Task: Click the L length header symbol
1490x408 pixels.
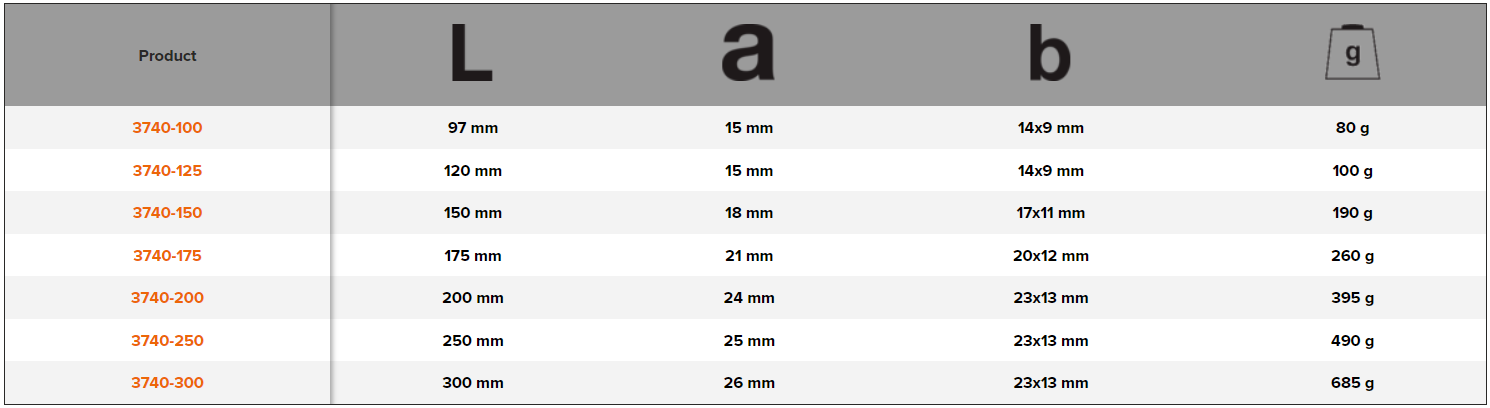Action: pos(471,54)
